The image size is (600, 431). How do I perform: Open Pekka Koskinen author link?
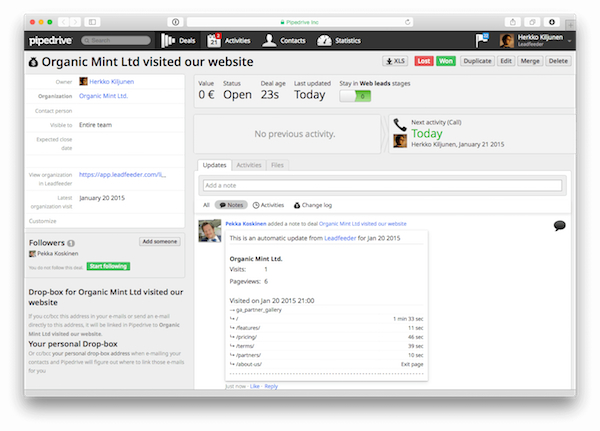tap(246, 224)
